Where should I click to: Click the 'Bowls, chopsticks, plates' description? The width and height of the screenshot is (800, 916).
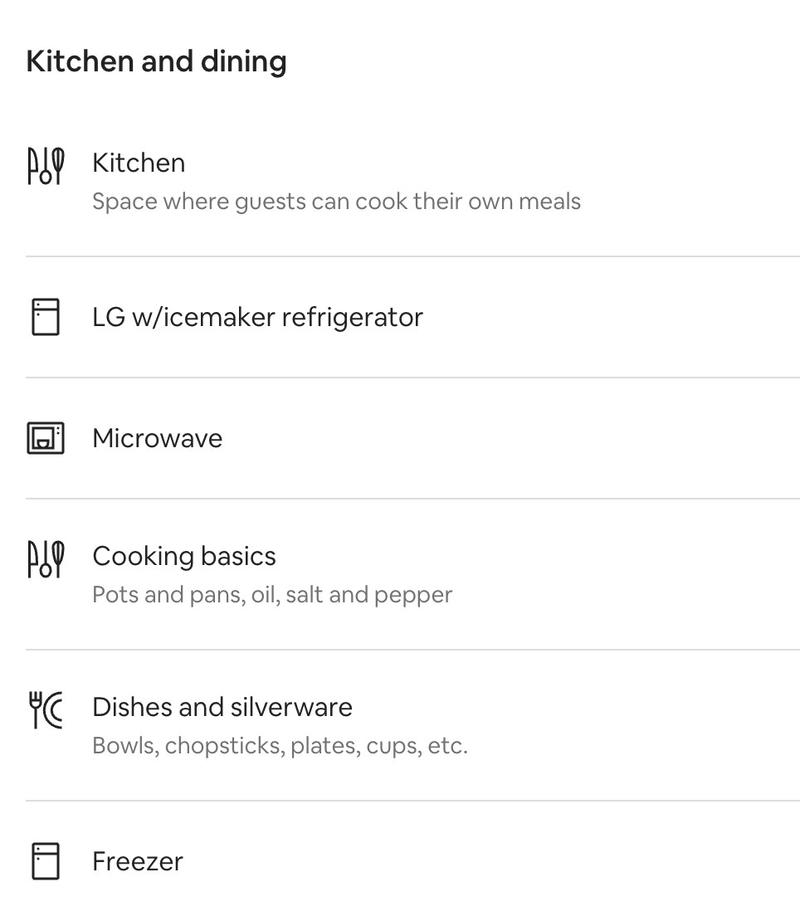pos(280,745)
